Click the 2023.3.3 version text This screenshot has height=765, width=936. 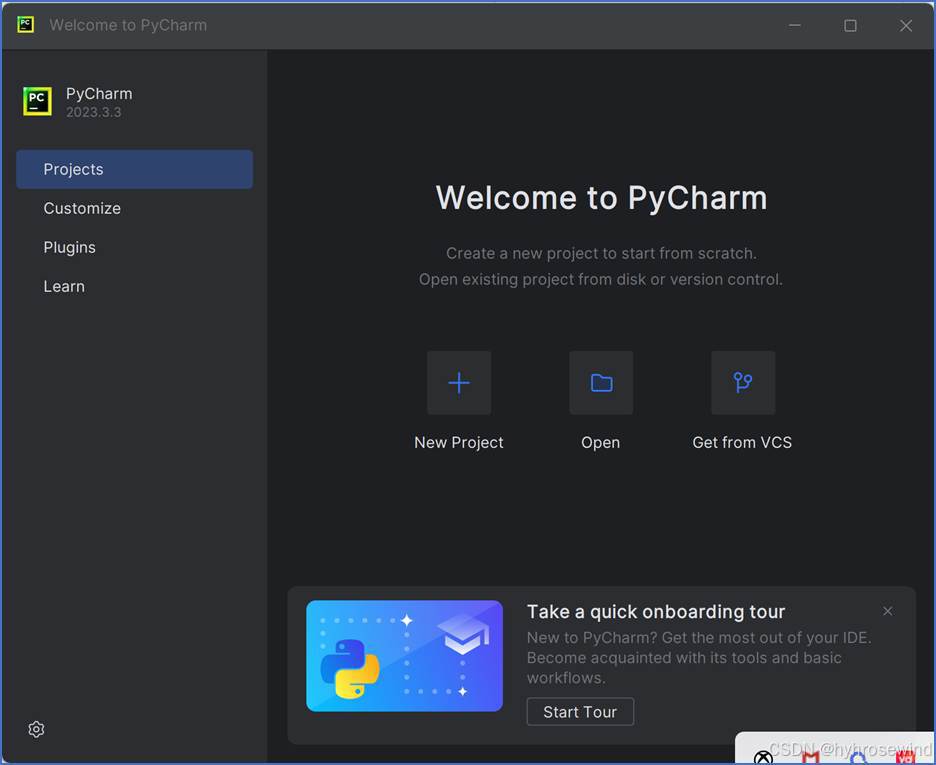point(94,112)
